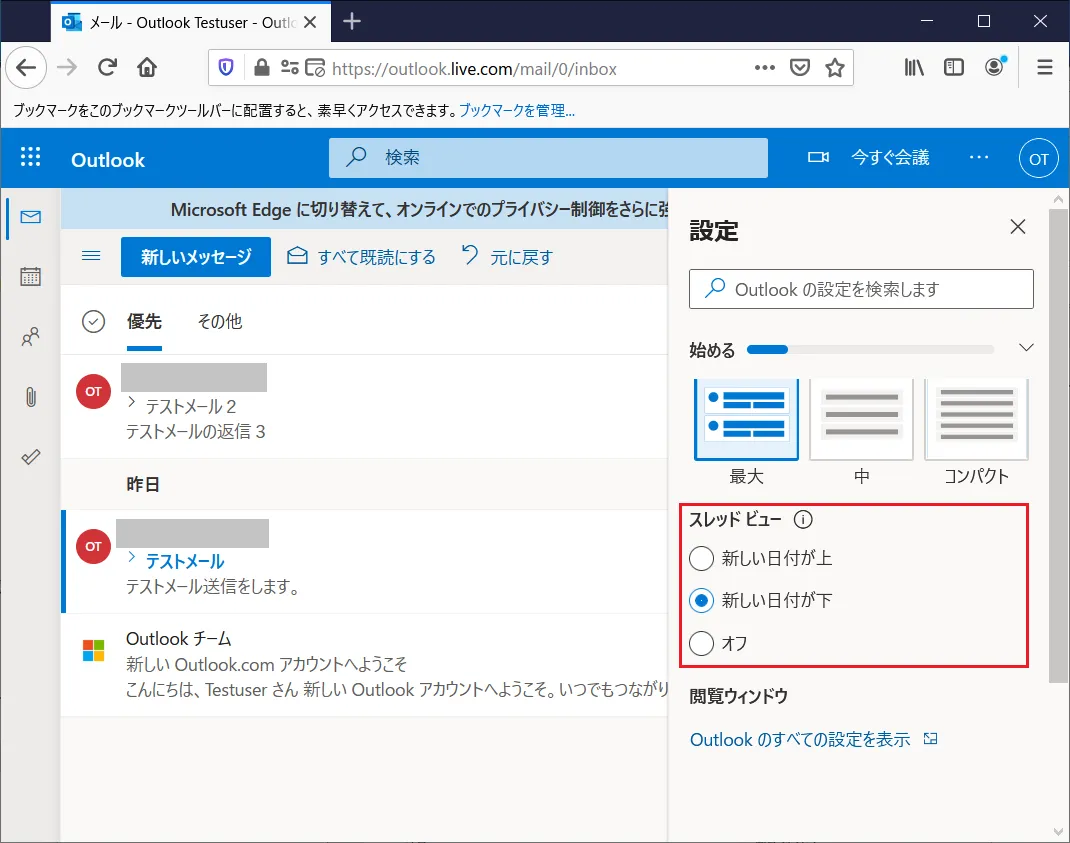Focus the Outlook 検索 search box
The height and width of the screenshot is (843, 1070).
548,158
